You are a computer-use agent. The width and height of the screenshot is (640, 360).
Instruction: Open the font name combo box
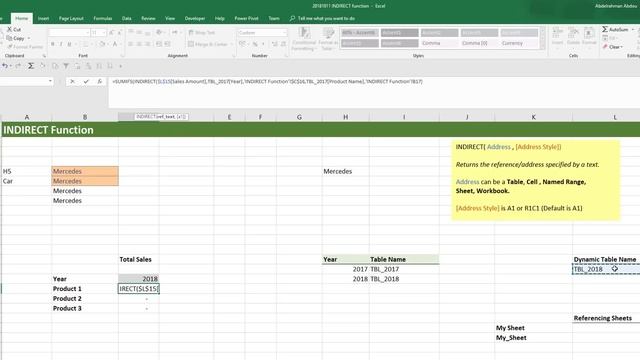pyautogui.click(x=69, y=32)
